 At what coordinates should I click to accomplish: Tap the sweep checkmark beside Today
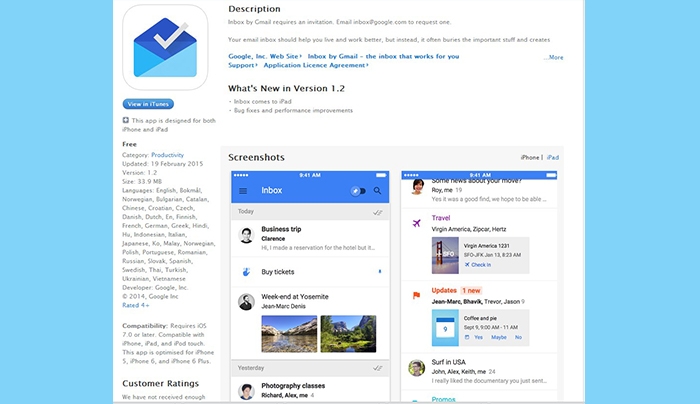coord(378,212)
